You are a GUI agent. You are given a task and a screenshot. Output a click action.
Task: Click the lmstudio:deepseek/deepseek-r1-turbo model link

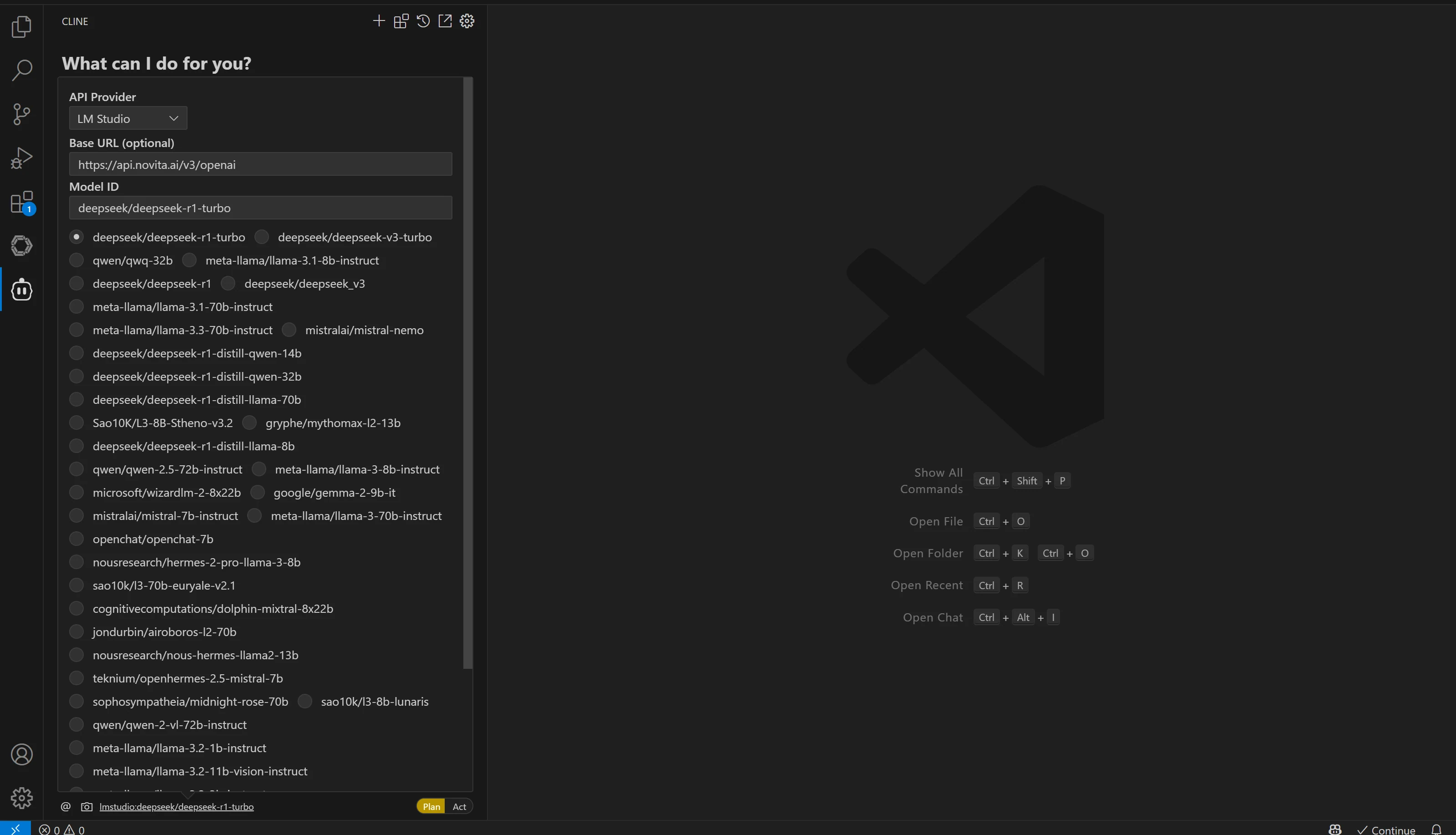(177, 806)
